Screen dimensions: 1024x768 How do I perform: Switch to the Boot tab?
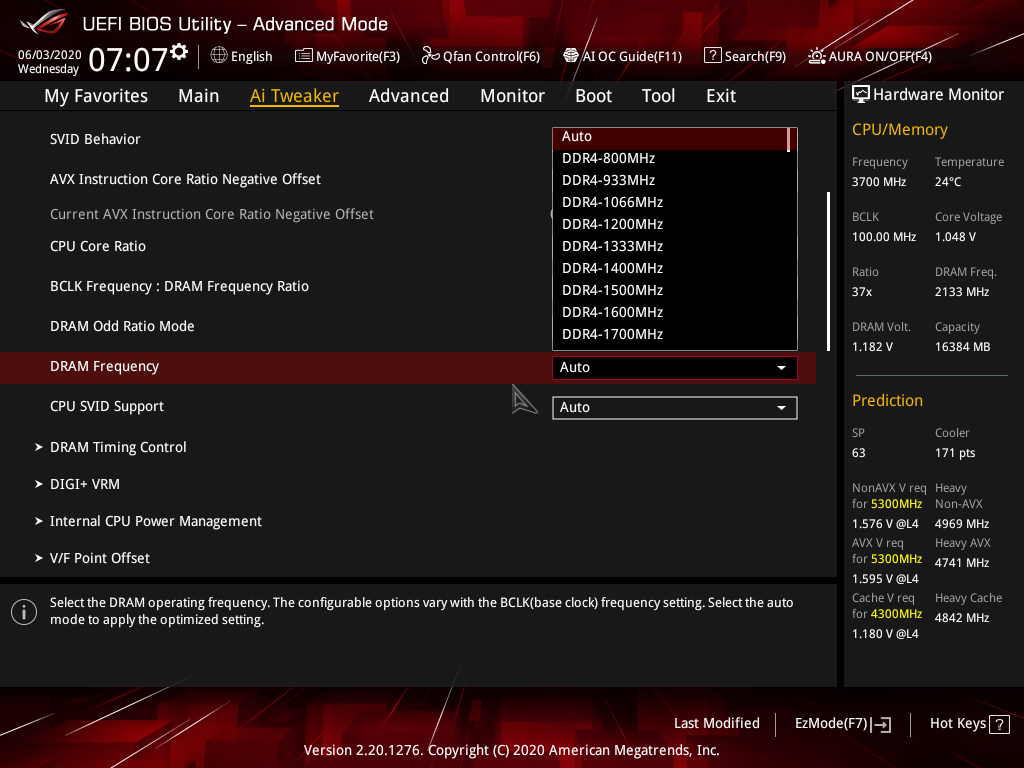(593, 95)
